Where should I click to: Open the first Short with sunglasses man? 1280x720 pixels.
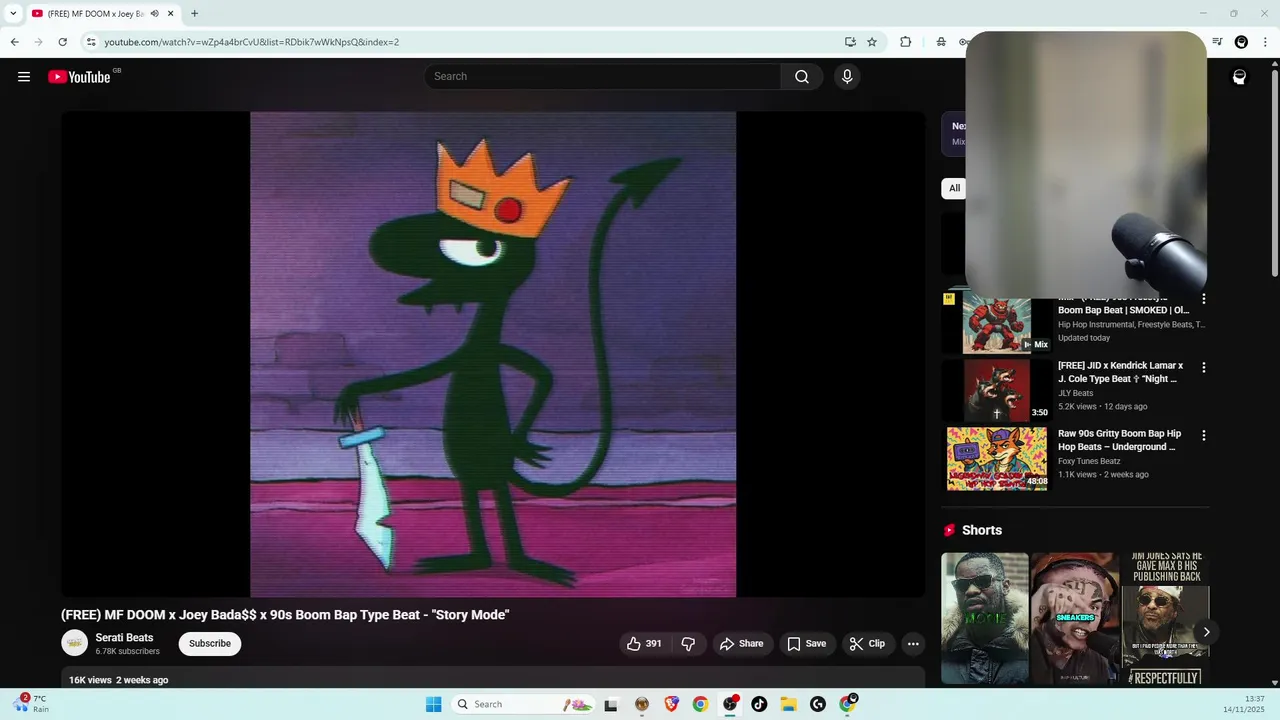tap(984, 618)
